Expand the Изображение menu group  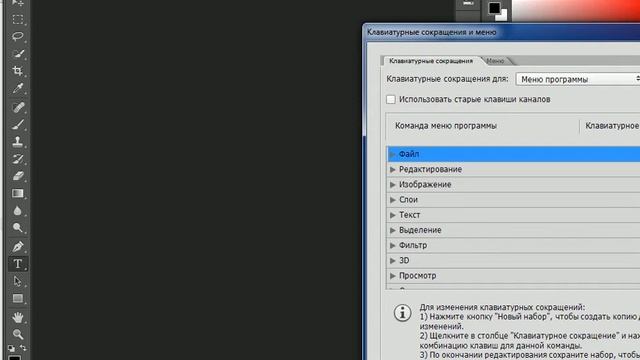click(393, 184)
